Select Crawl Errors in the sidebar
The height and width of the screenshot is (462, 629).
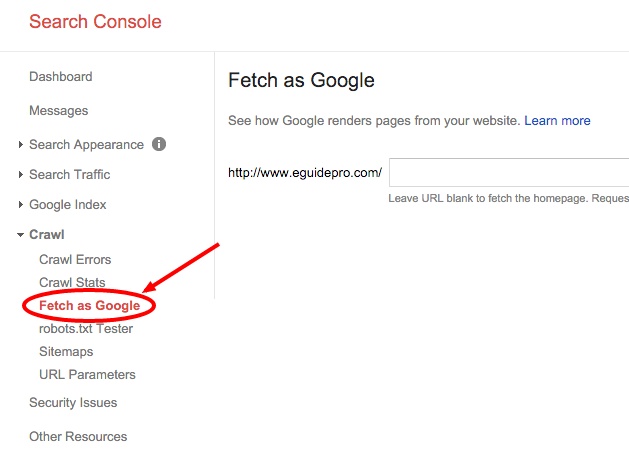coord(75,259)
